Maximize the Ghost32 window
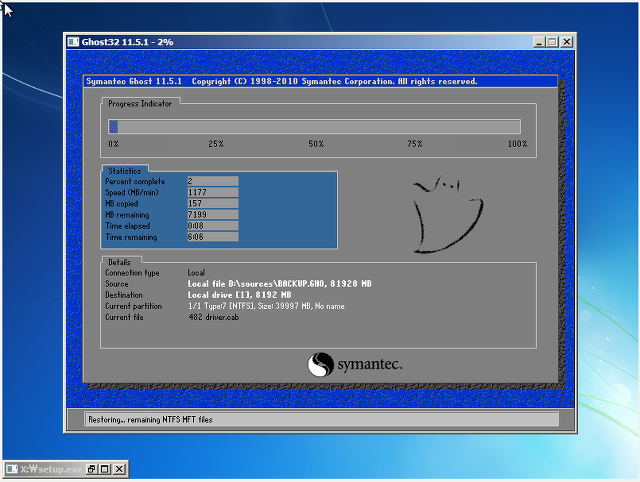This screenshot has width=640, height=482. pos(553,42)
